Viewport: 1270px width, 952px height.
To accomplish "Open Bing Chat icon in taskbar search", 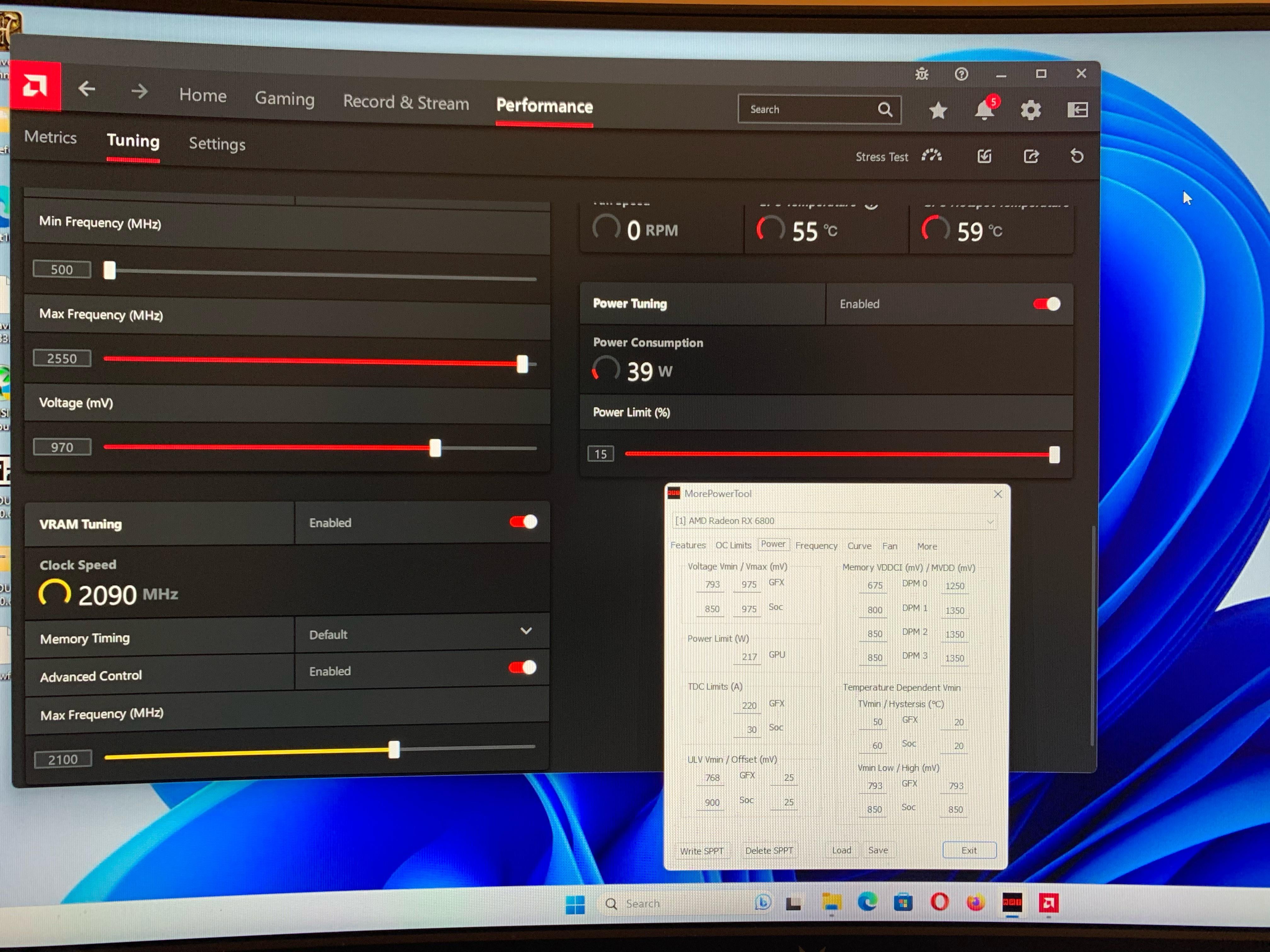I will [x=763, y=903].
